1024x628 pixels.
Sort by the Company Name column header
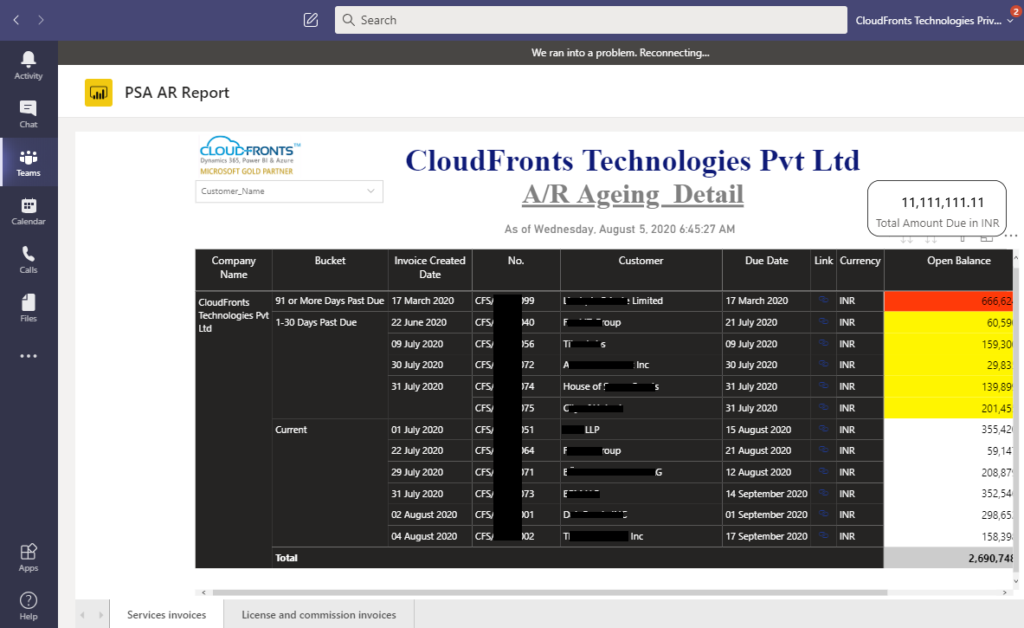pyautogui.click(x=234, y=268)
